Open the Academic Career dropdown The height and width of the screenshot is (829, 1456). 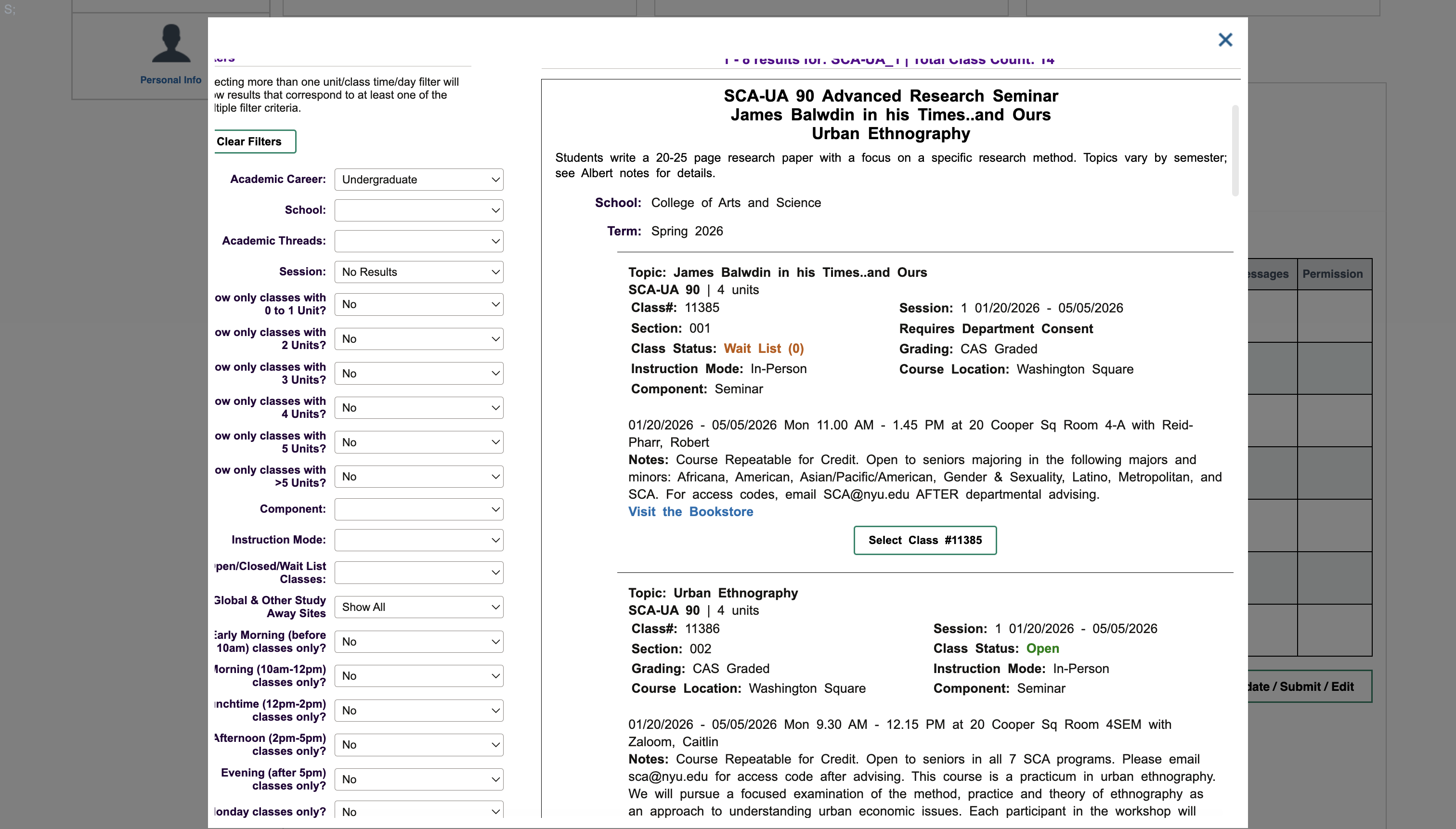click(x=417, y=180)
